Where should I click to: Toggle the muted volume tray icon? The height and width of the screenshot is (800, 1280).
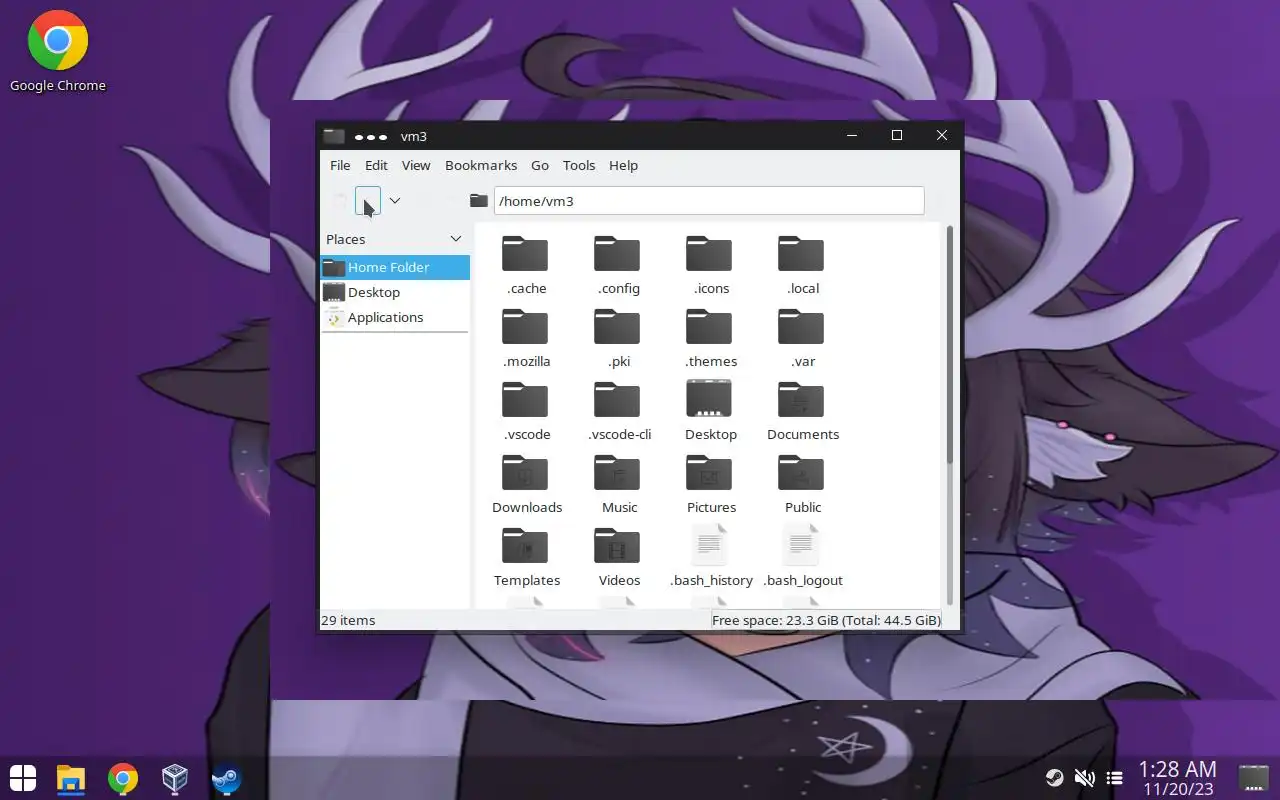point(1084,778)
